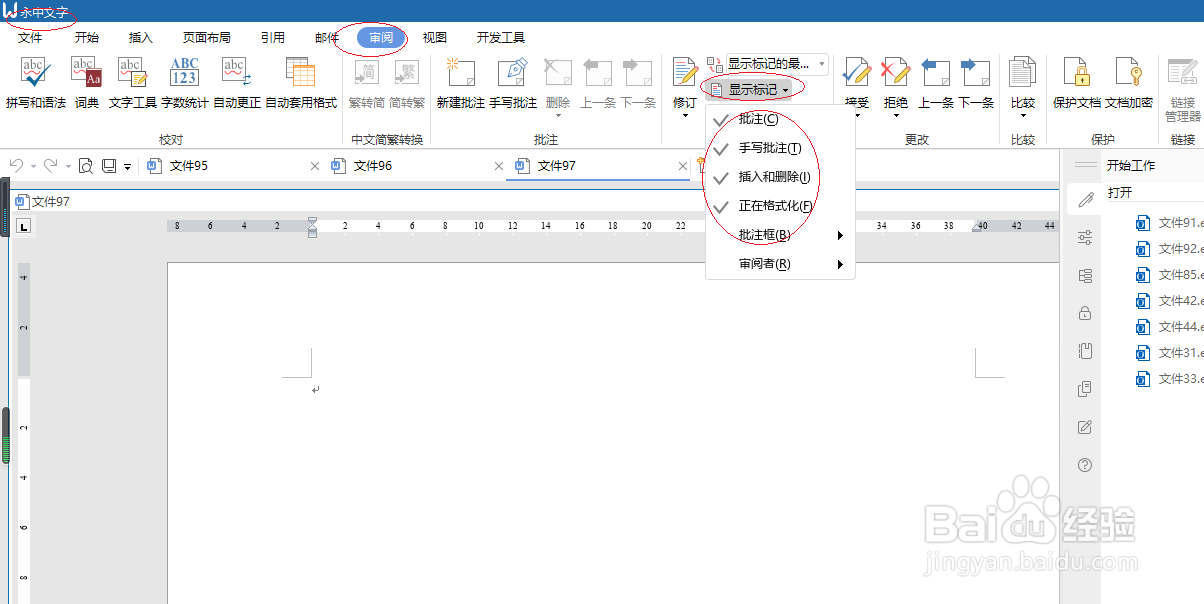
Task: Switch to the 开始 ribbon tab
Action: click(x=87, y=38)
